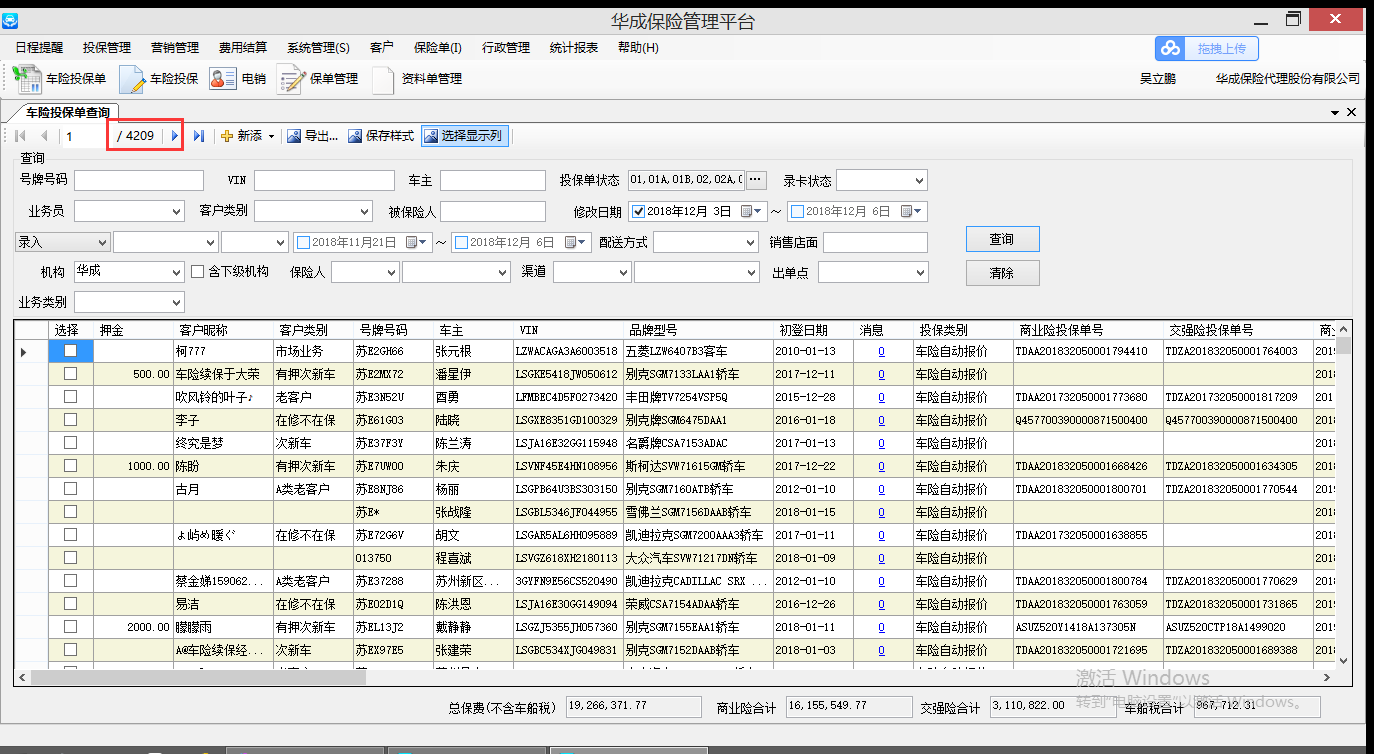Expand the 出单点 dropdown list
This screenshot has width=1374, height=754.
pos(919,272)
